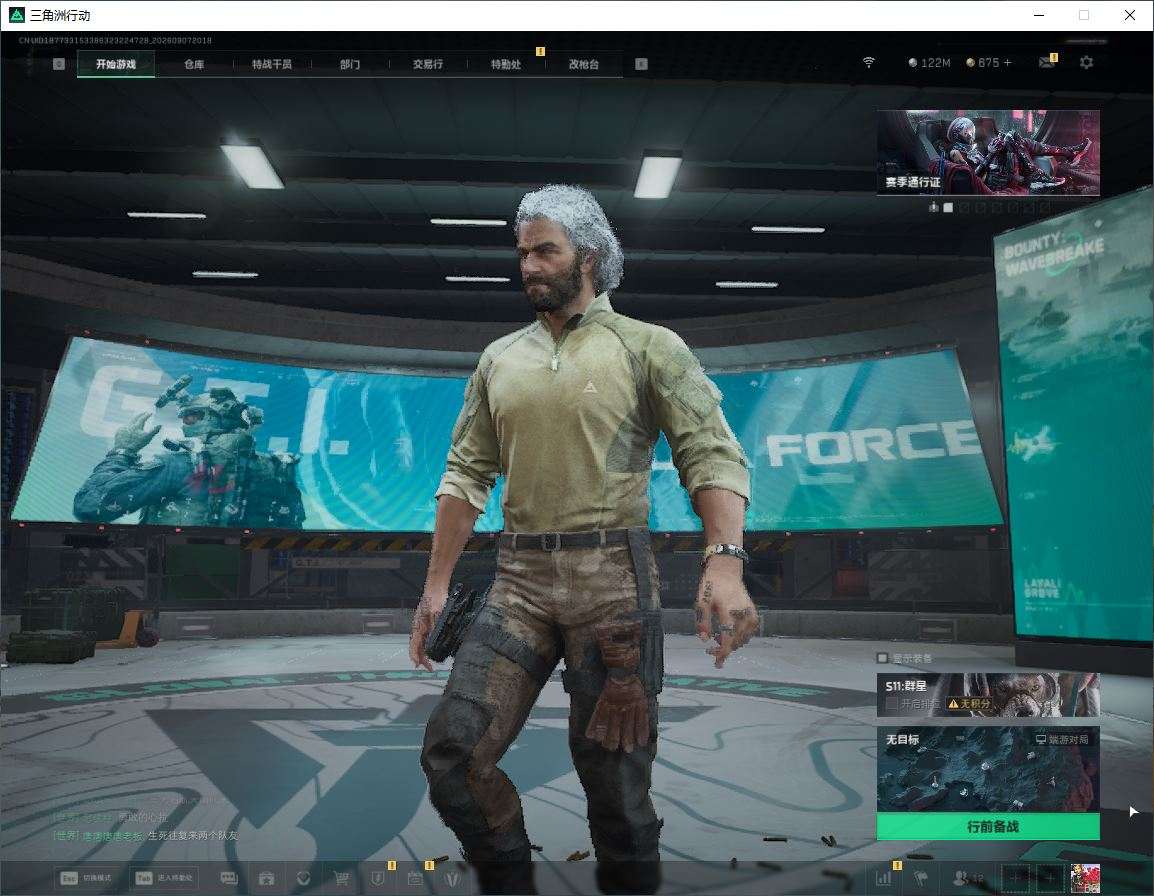Viewport: 1154px width, 896px height.
Task: Click the 无积分 warning label
Action: click(969, 704)
